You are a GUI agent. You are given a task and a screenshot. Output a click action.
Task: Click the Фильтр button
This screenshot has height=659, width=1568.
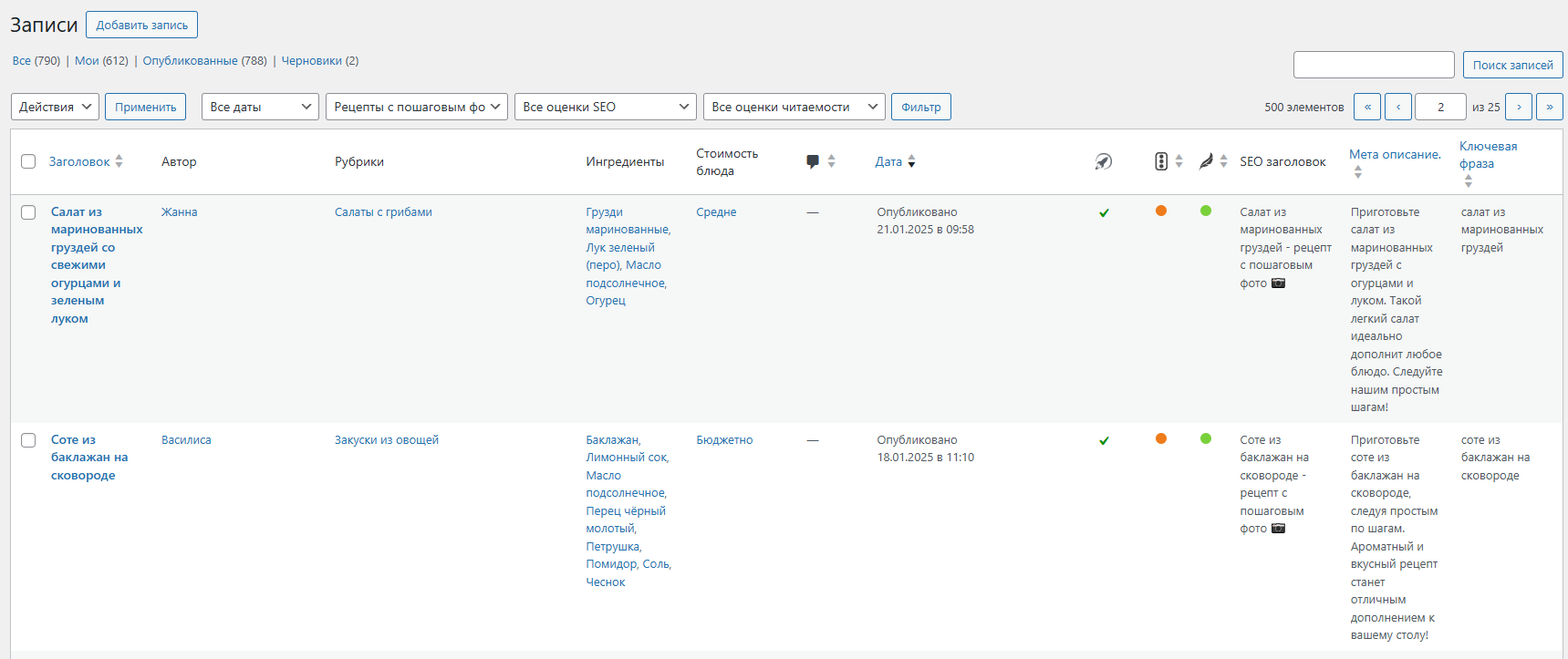pyautogui.click(x=921, y=107)
